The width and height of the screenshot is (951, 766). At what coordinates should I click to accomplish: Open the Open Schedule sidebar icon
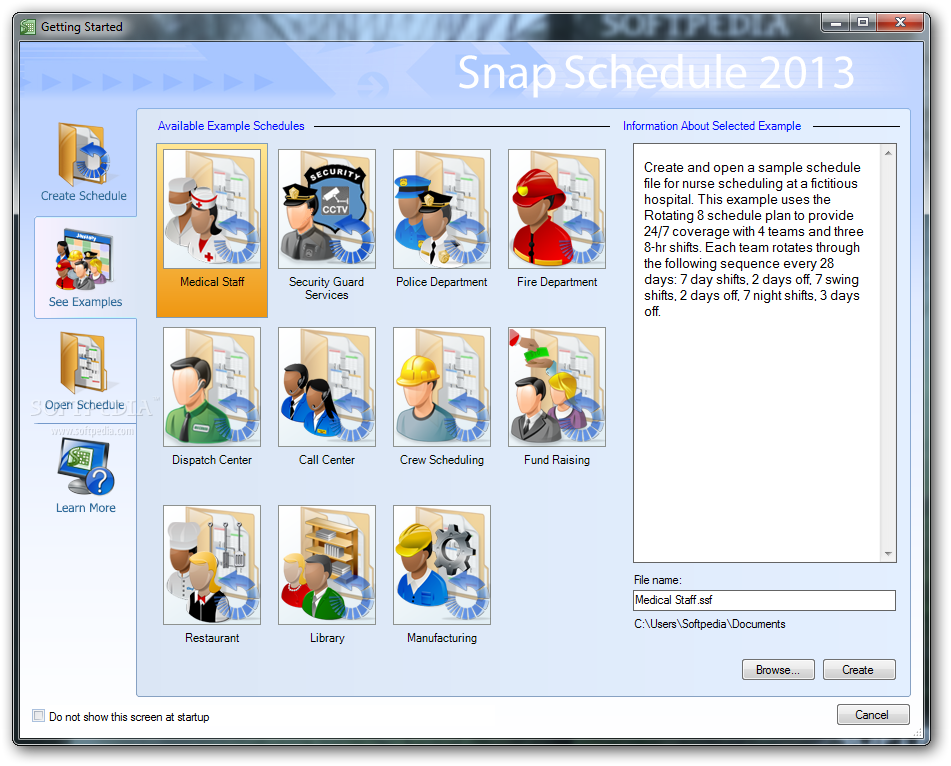point(84,363)
